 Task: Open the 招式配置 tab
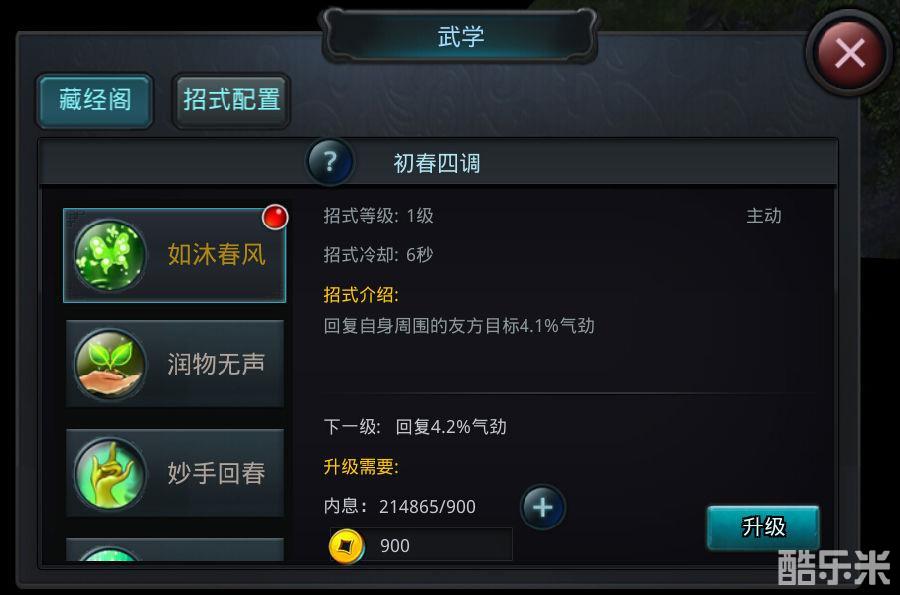coord(231,100)
